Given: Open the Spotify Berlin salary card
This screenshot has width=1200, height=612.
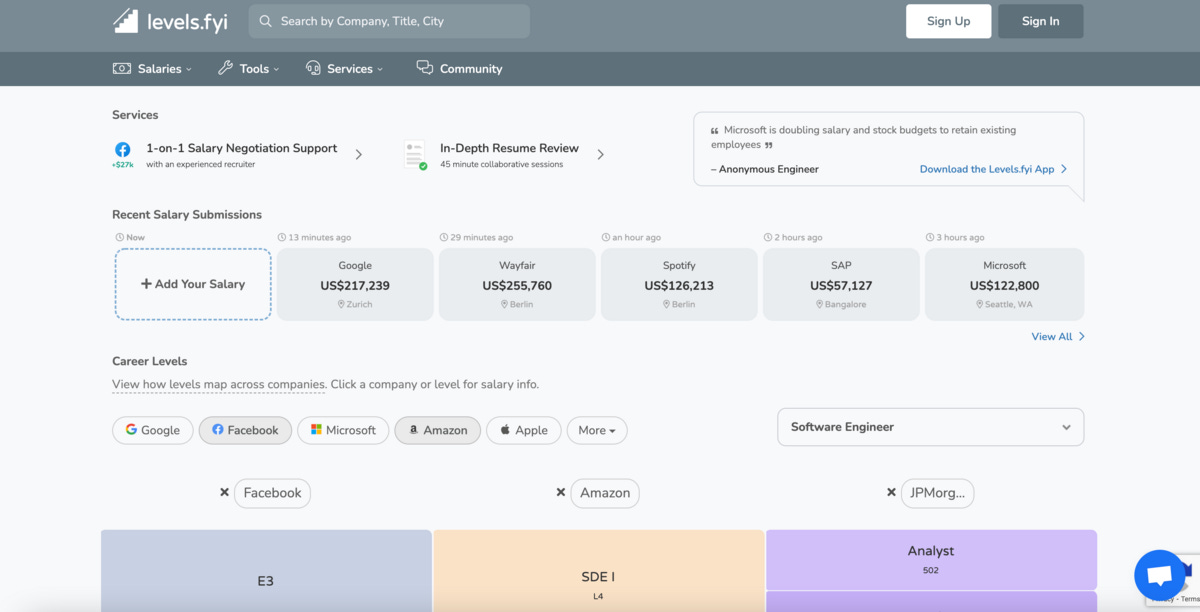Looking at the screenshot, I should click(x=679, y=284).
